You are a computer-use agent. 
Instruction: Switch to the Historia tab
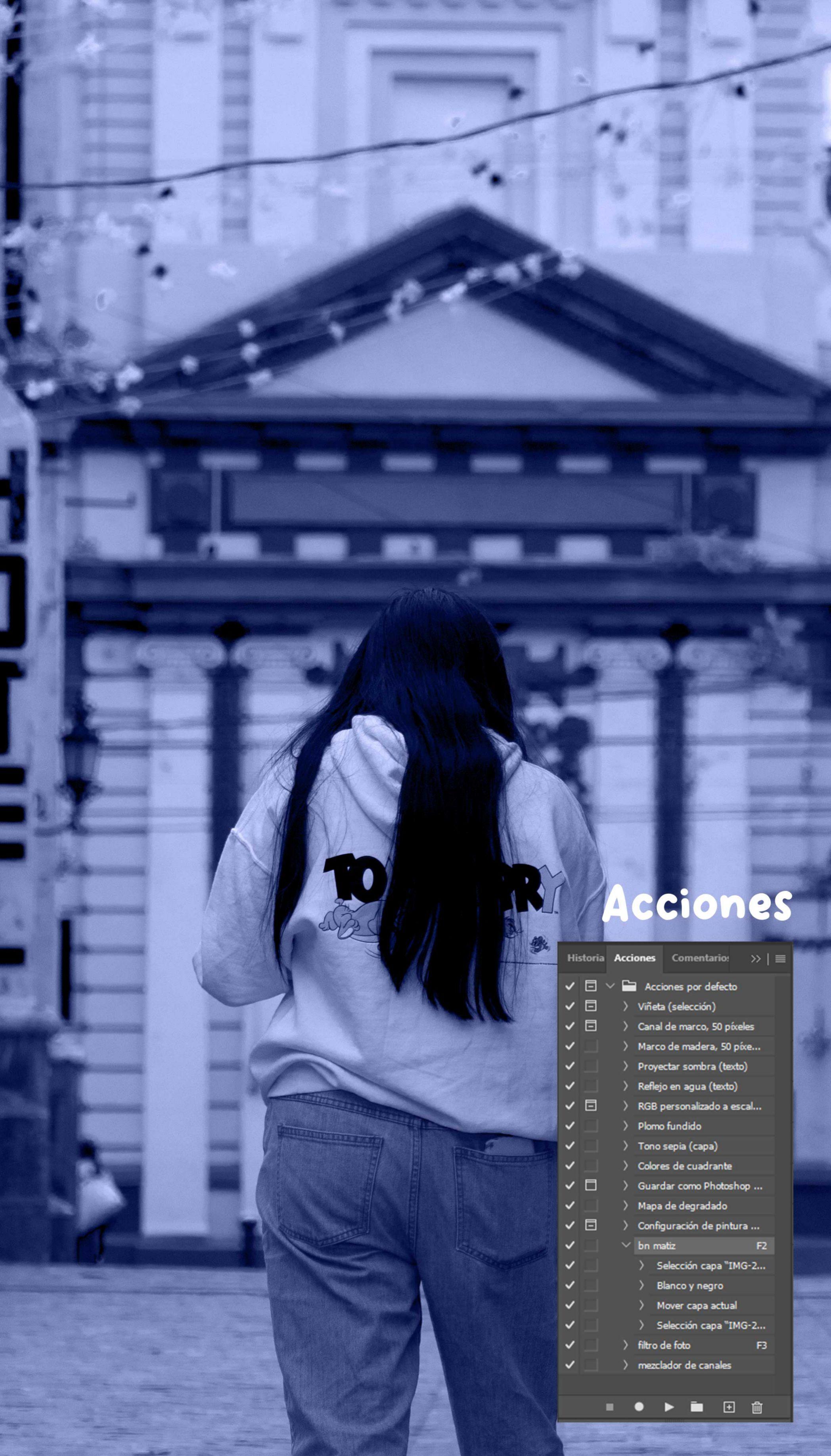585,958
